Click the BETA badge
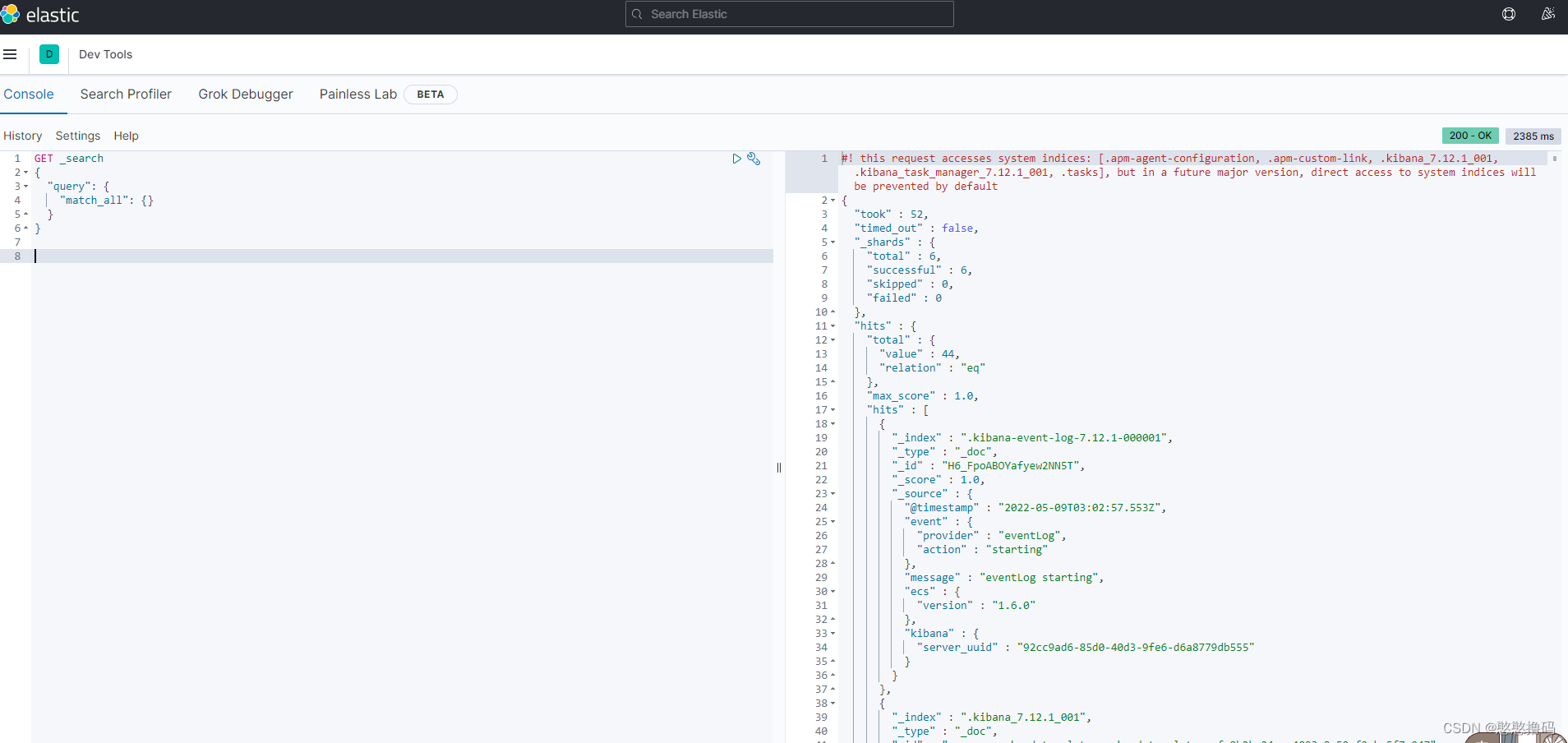Screen dimensions: 1568x743 [x=431, y=95]
